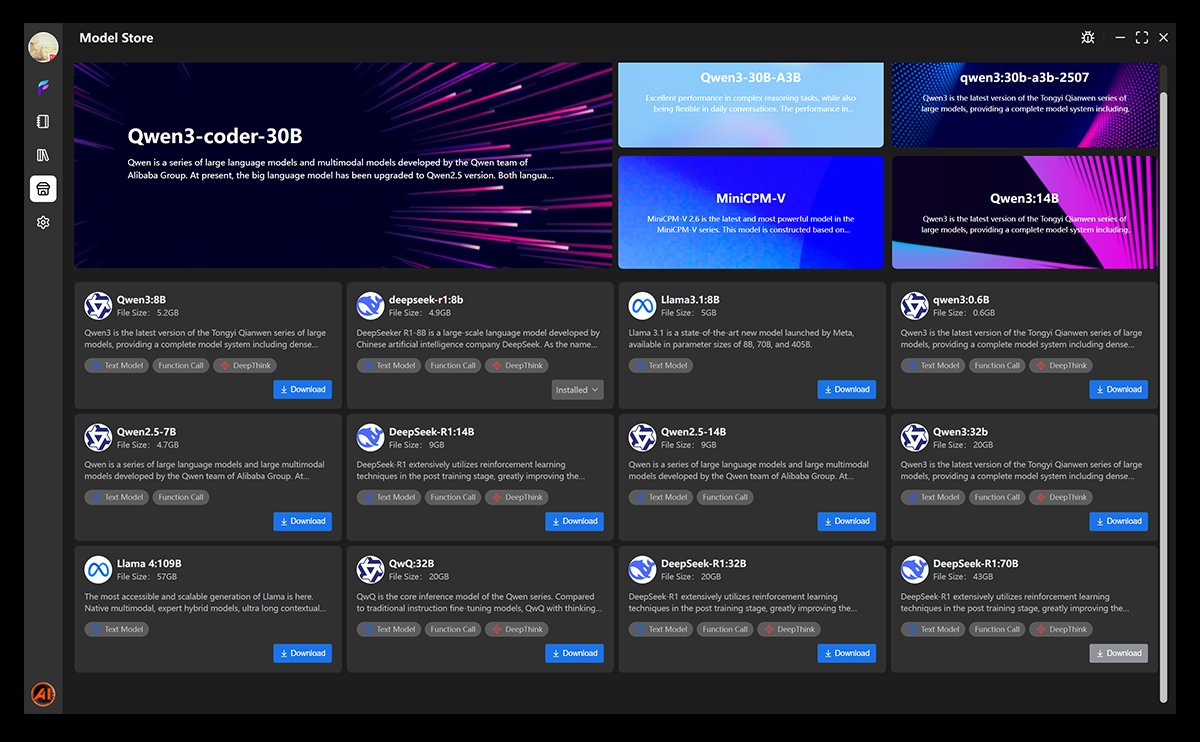This screenshot has width=1200, height=742.
Task: Download the QwQ:32B model
Action: (x=575, y=653)
